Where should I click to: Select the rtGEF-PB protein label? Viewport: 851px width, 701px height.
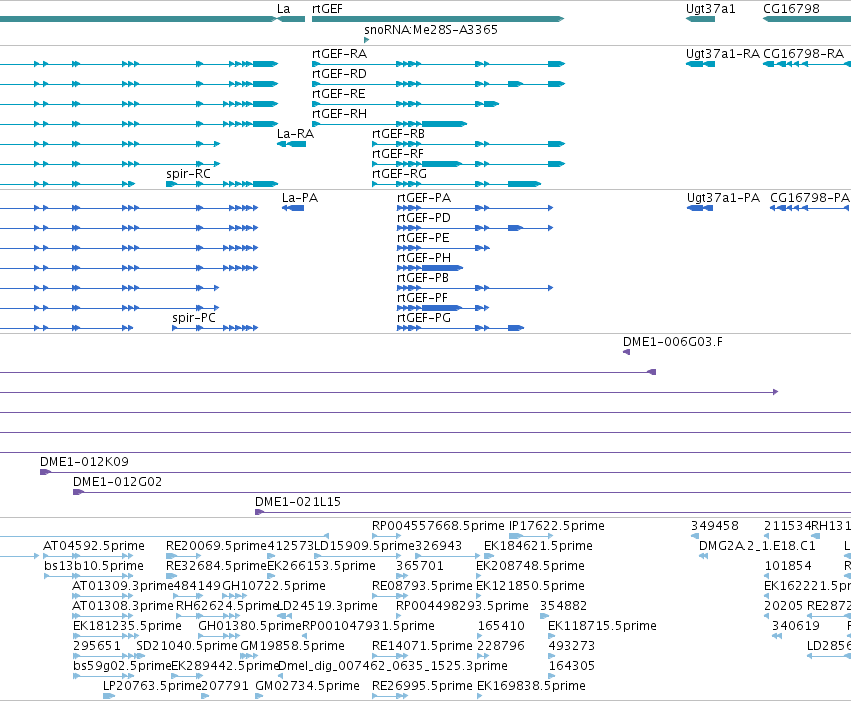coord(423,278)
